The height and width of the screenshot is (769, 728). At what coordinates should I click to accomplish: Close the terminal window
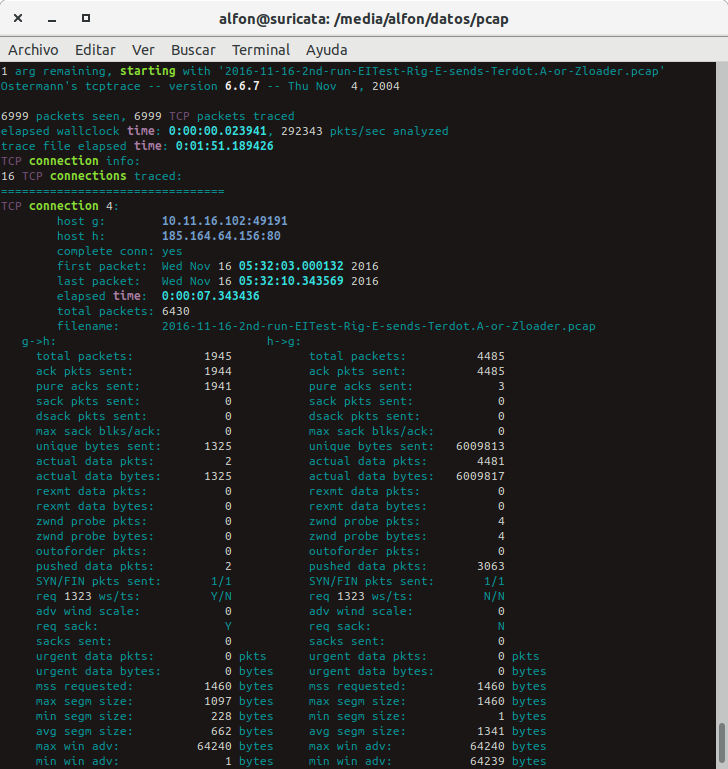[18, 18]
